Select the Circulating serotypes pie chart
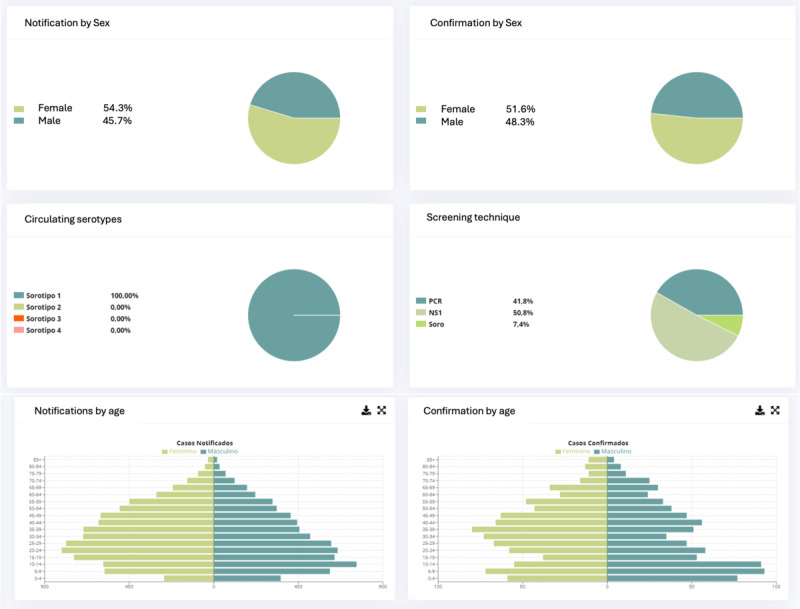The width and height of the screenshot is (800, 609). coord(294,315)
